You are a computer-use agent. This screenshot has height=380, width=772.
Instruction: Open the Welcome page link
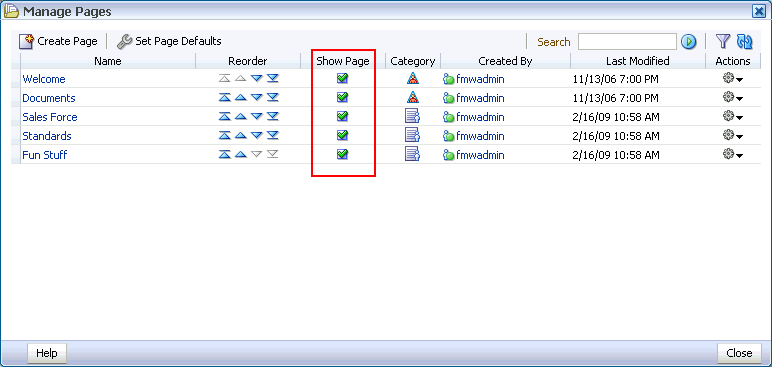click(x=44, y=79)
